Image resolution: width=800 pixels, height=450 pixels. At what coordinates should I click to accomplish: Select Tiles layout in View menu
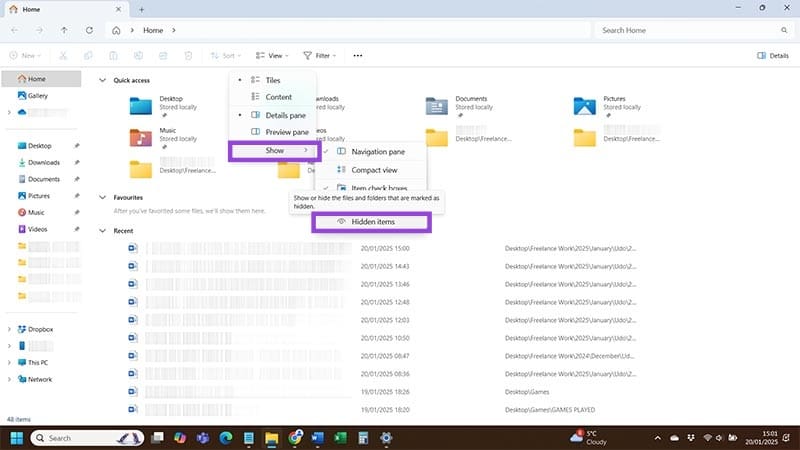coord(272,80)
